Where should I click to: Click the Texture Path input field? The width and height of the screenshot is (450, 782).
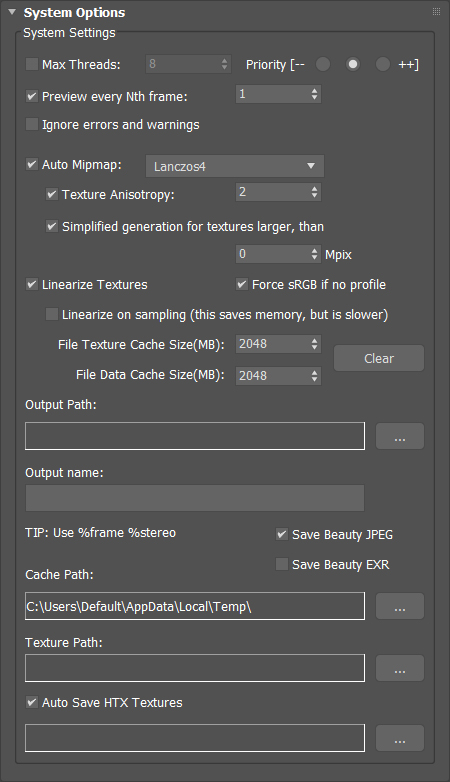195,668
